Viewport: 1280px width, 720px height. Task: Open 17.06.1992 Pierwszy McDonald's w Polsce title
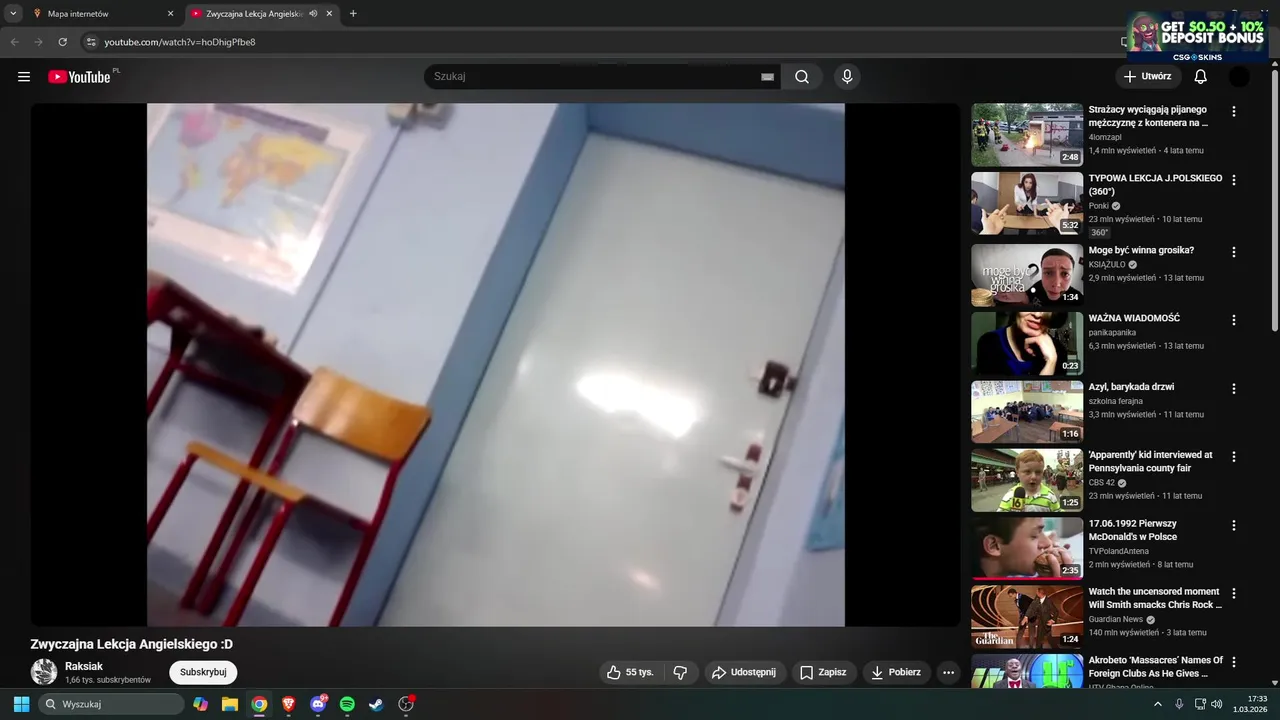point(1133,530)
